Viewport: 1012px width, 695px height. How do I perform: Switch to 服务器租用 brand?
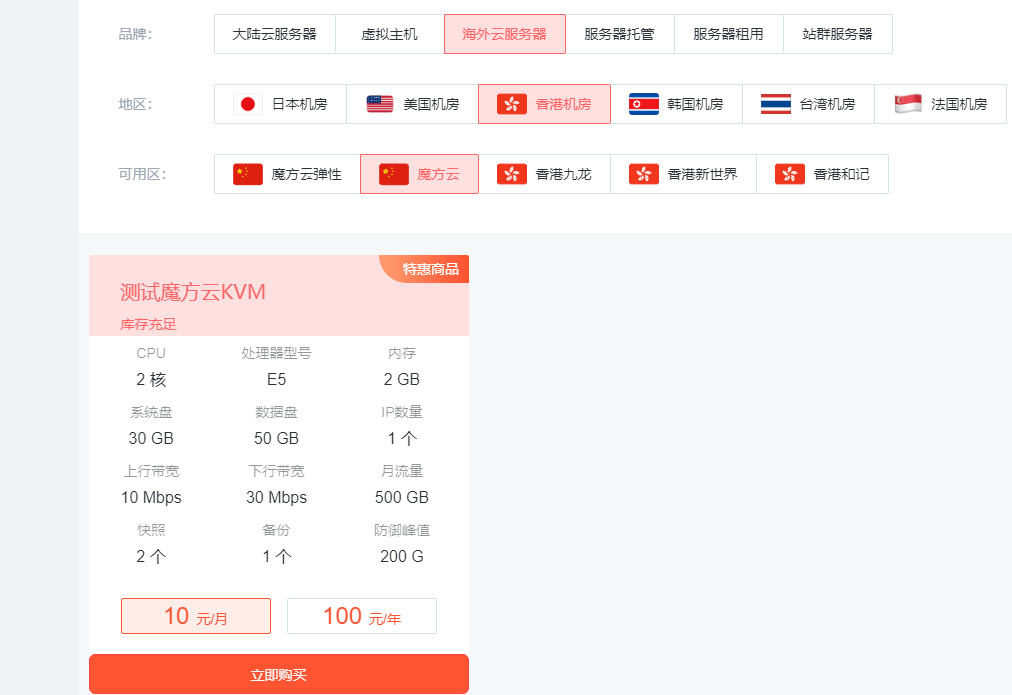[x=729, y=34]
